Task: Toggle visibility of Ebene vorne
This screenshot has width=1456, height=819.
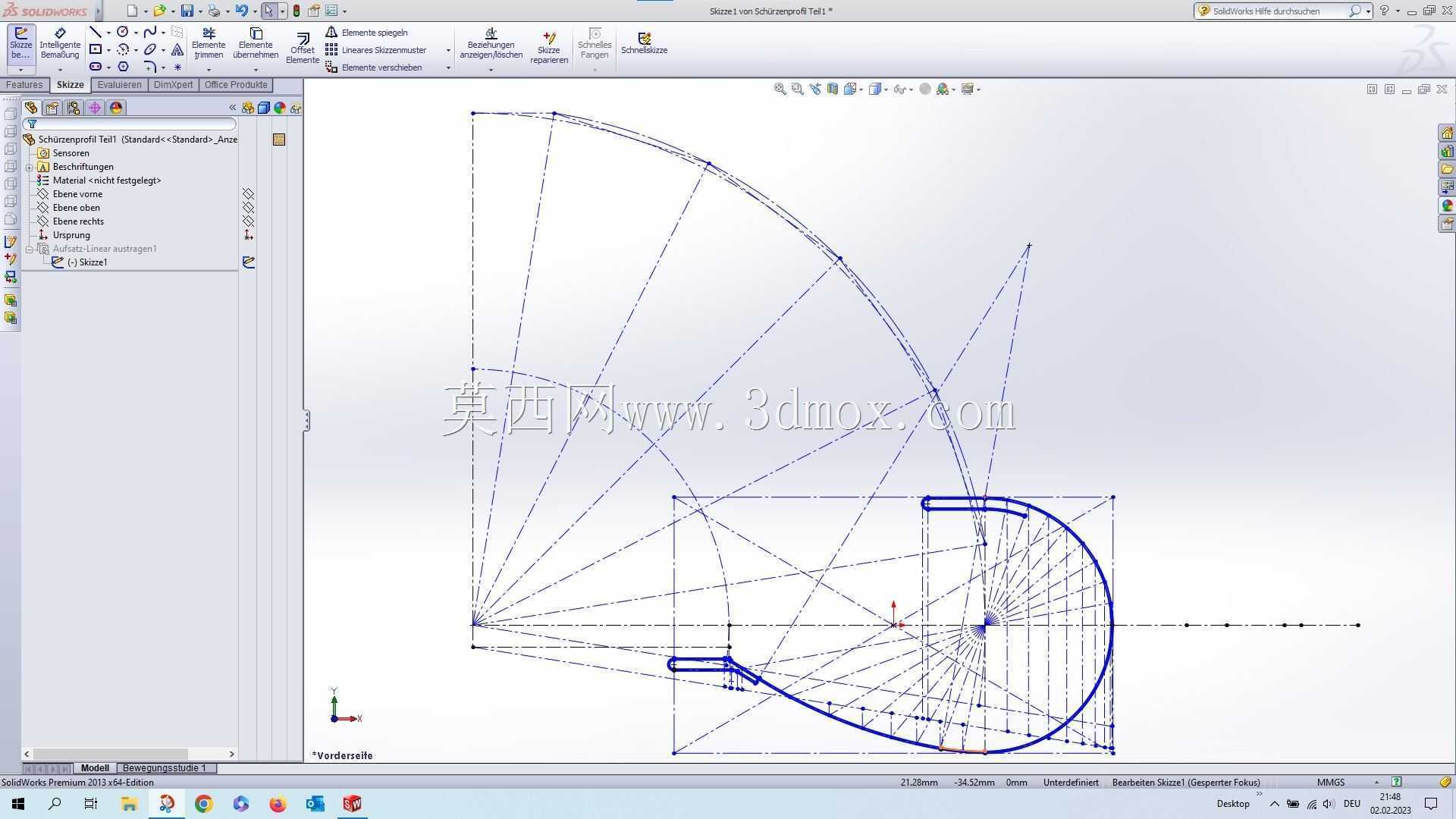Action: [248, 194]
